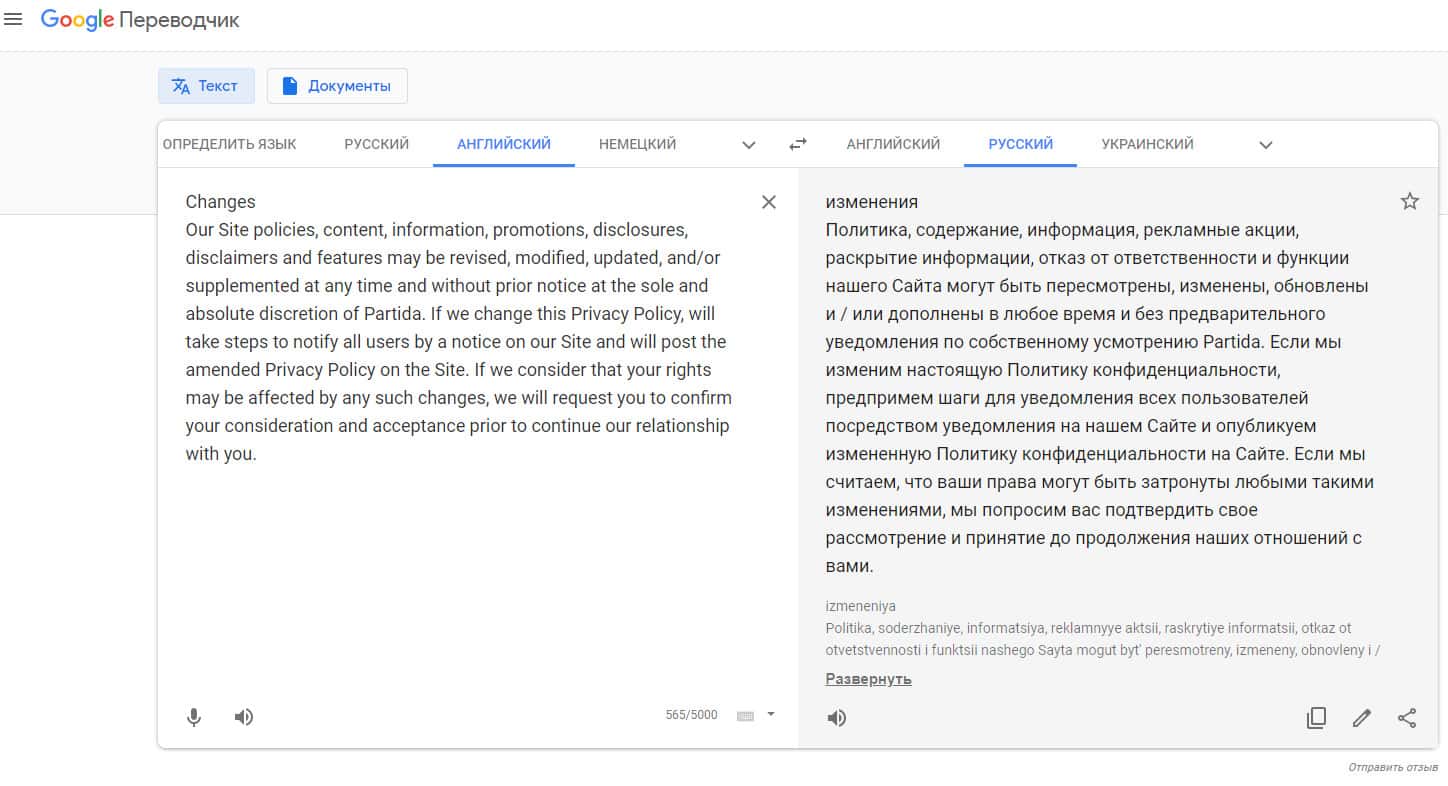Viewport: 1448px width, 786px height.
Task: Select the Украинский target language tab
Action: (x=1147, y=144)
